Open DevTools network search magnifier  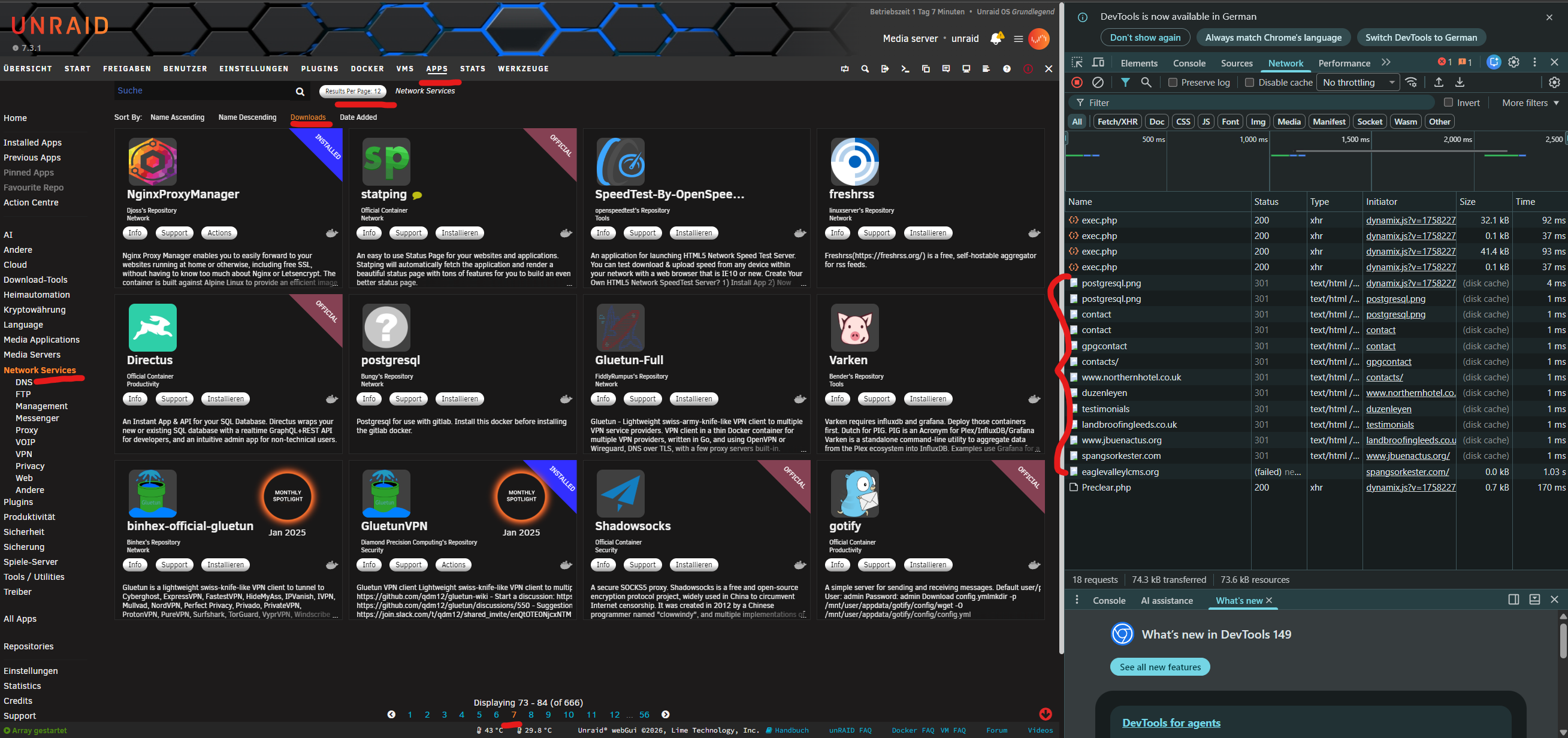tap(1146, 82)
